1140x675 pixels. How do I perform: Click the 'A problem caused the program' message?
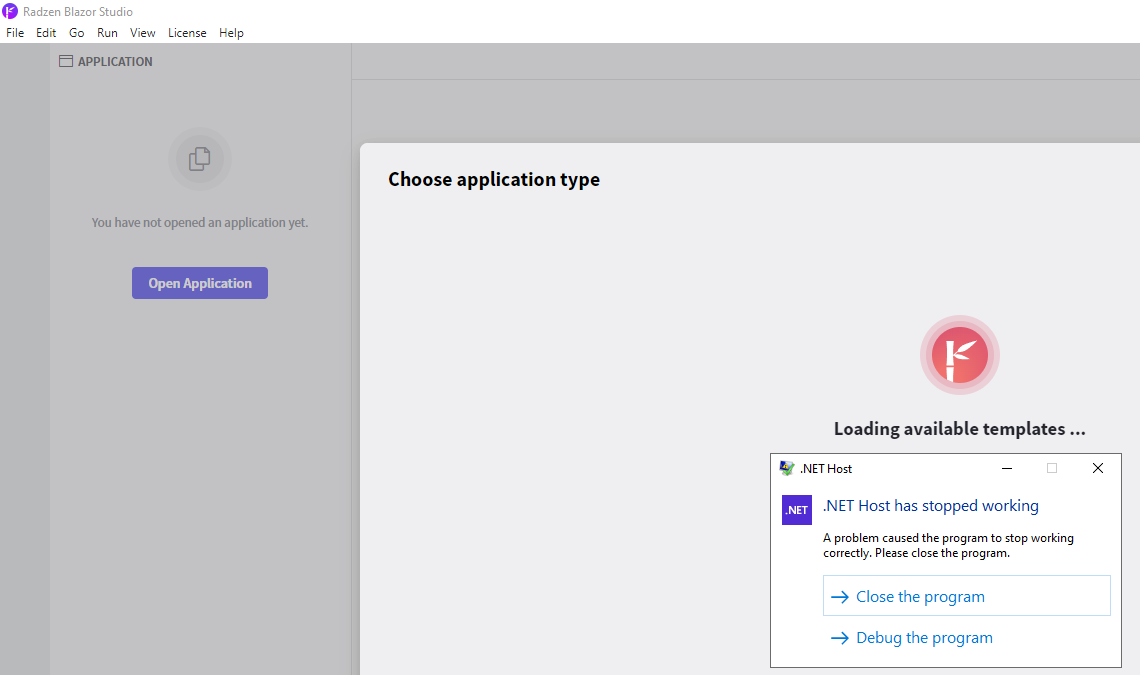(948, 546)
